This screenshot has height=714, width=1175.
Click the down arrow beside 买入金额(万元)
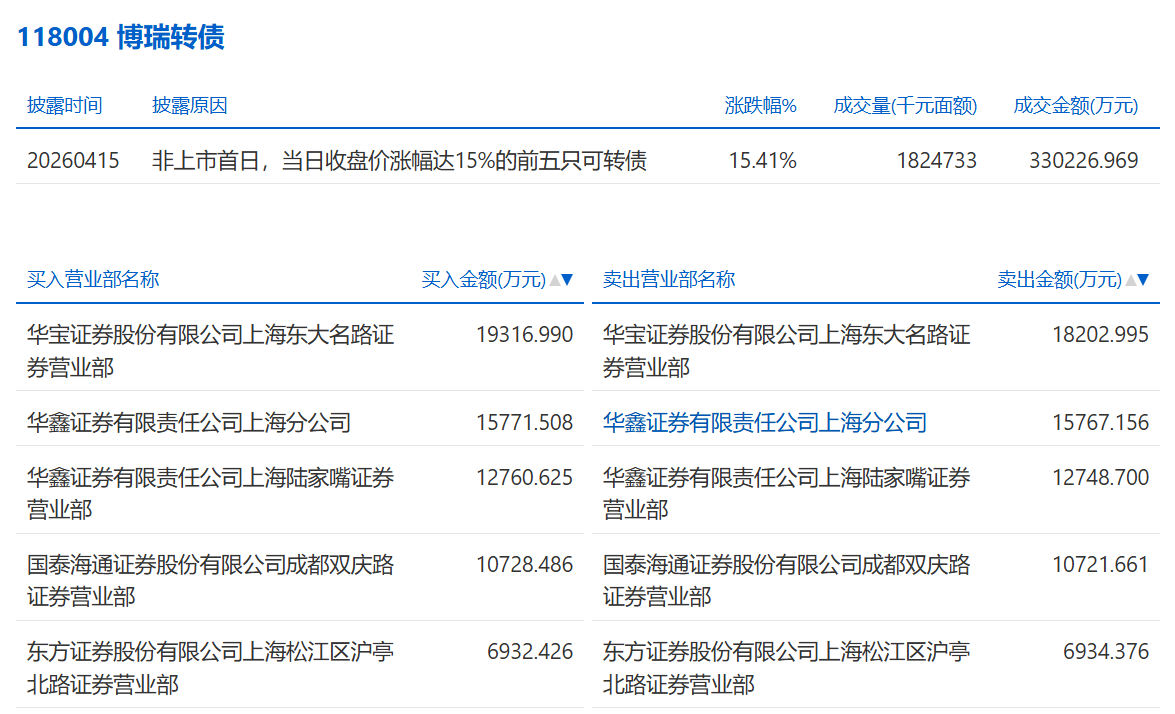(567, 280)
